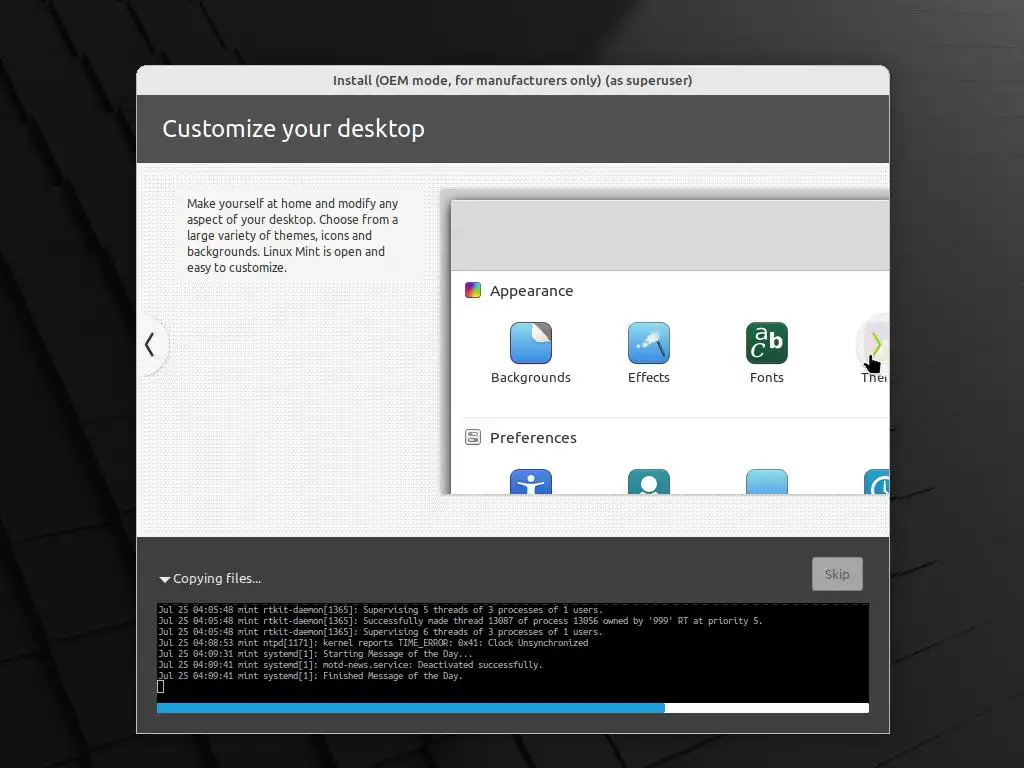Click the installer window title bar text
This screenshot has height=768, width=1024.
coord(513,80)
